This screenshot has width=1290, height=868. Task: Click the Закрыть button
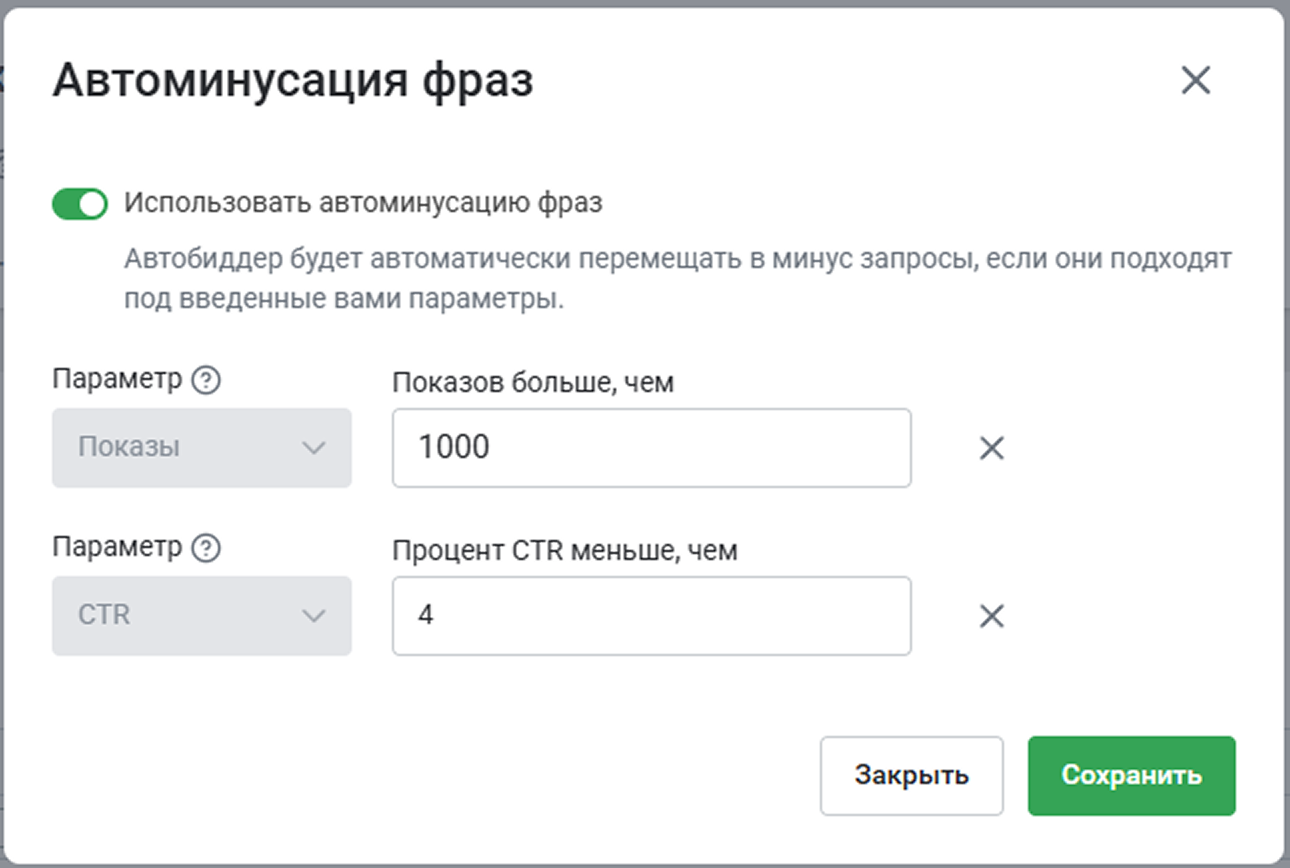click(911, 776)
